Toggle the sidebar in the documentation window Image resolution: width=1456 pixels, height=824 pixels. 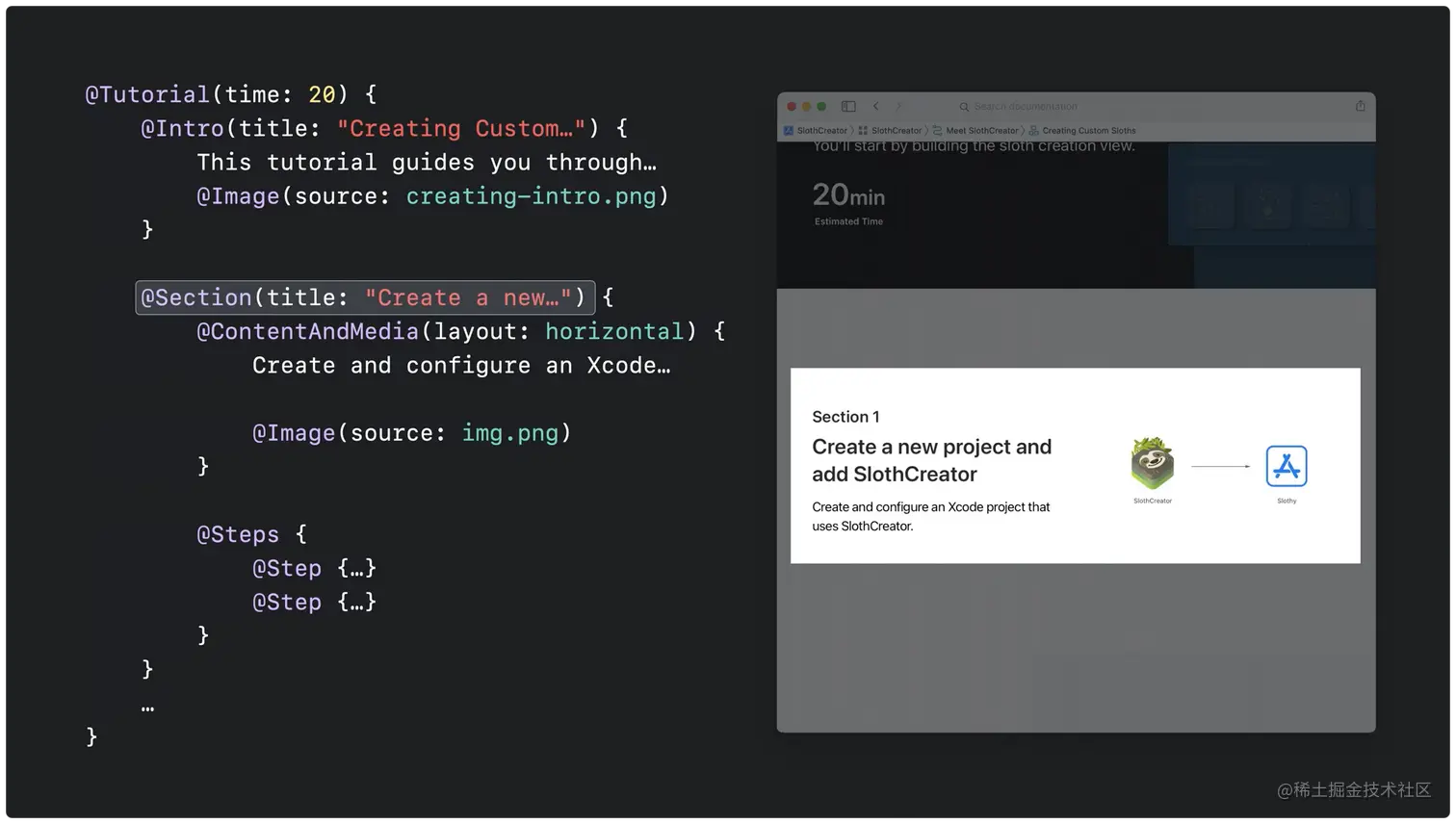click(848, 106)
